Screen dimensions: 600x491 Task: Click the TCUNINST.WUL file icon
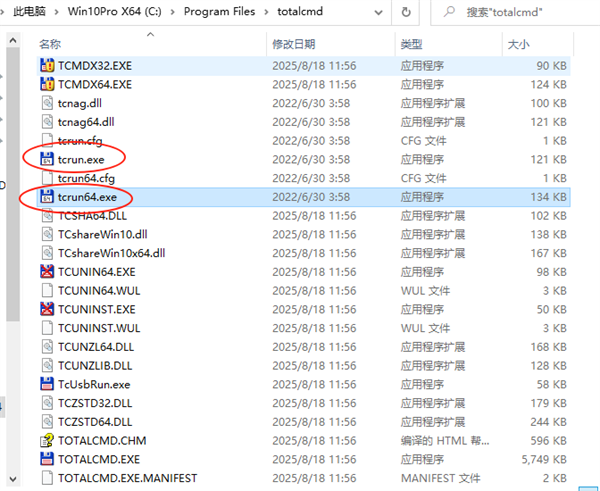tap(47, 328)
